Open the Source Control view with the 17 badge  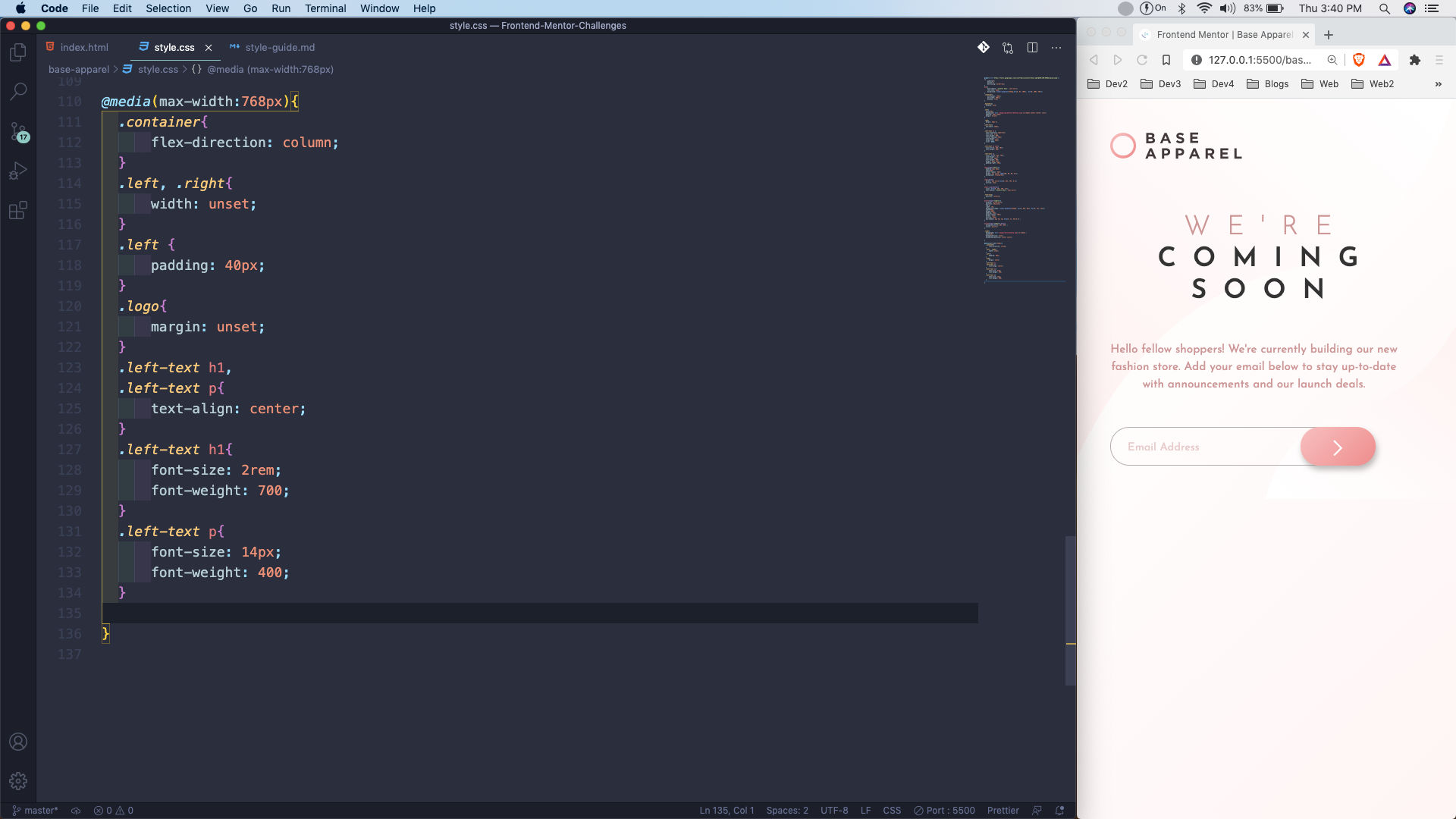[x=18, y=132]
